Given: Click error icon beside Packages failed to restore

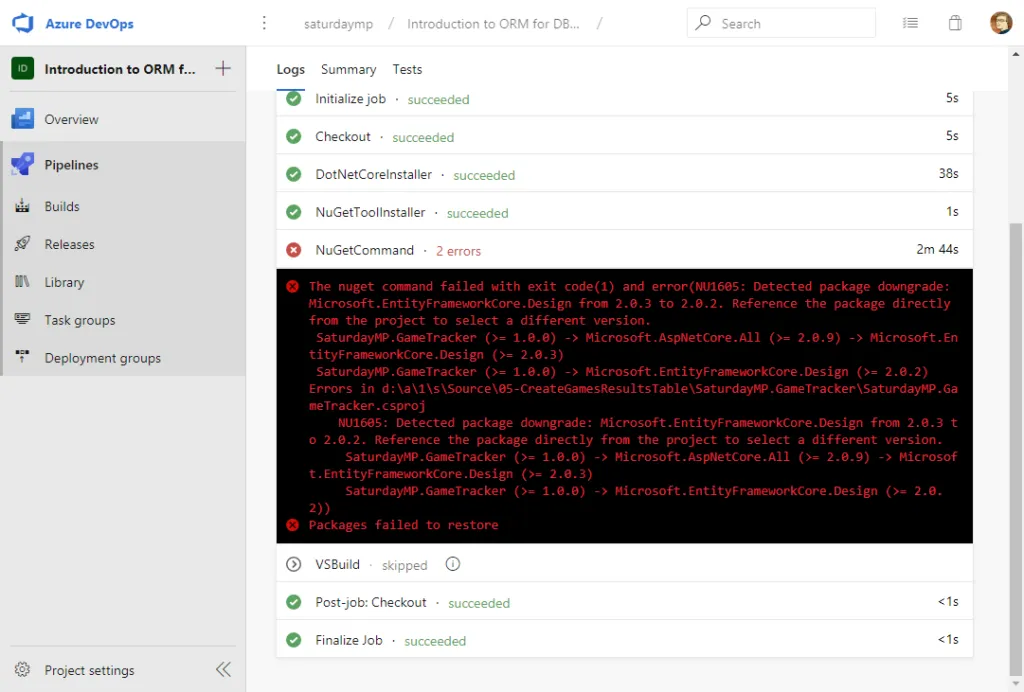Looking at the screenshot, I should click(x=293, y=525).
